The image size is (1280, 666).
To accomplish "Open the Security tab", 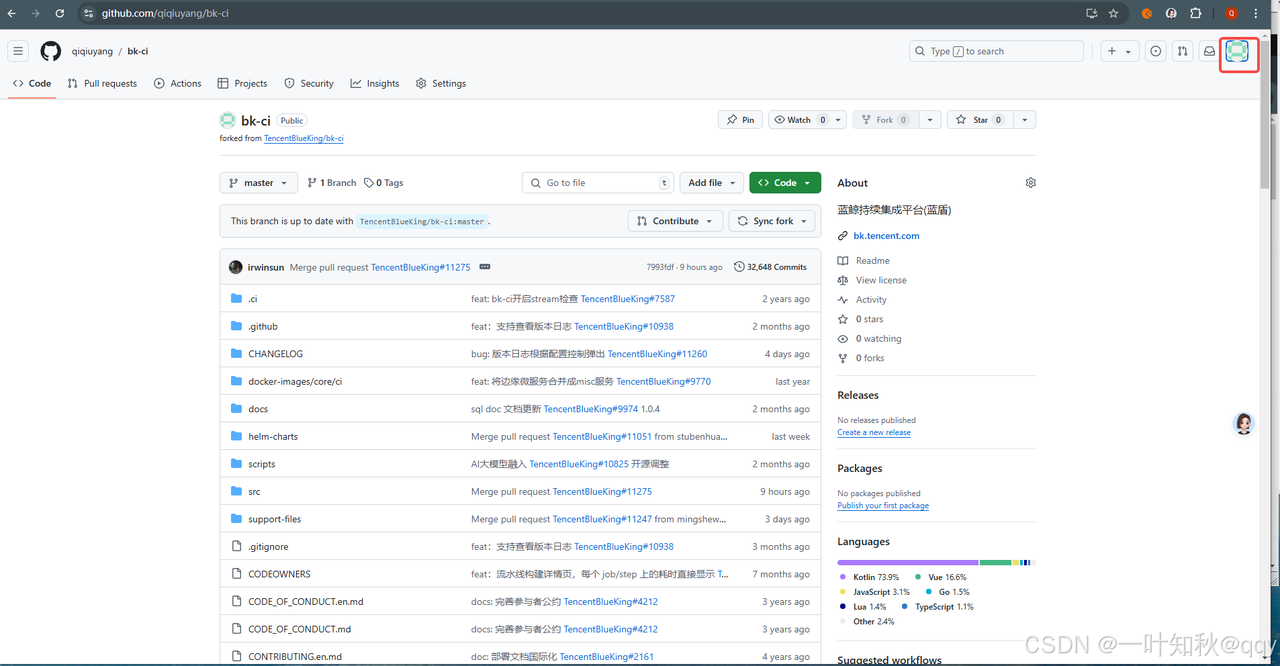I will tap(309, 84).
